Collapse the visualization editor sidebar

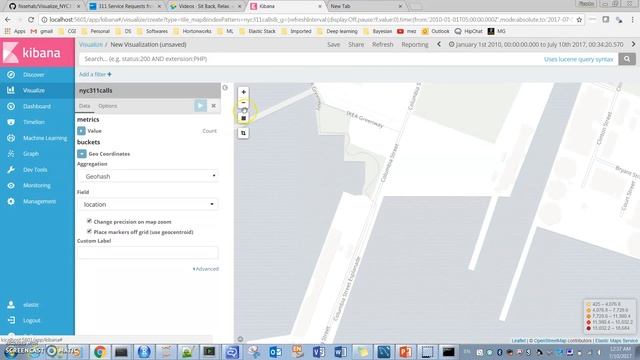click(x=225, y=87)
